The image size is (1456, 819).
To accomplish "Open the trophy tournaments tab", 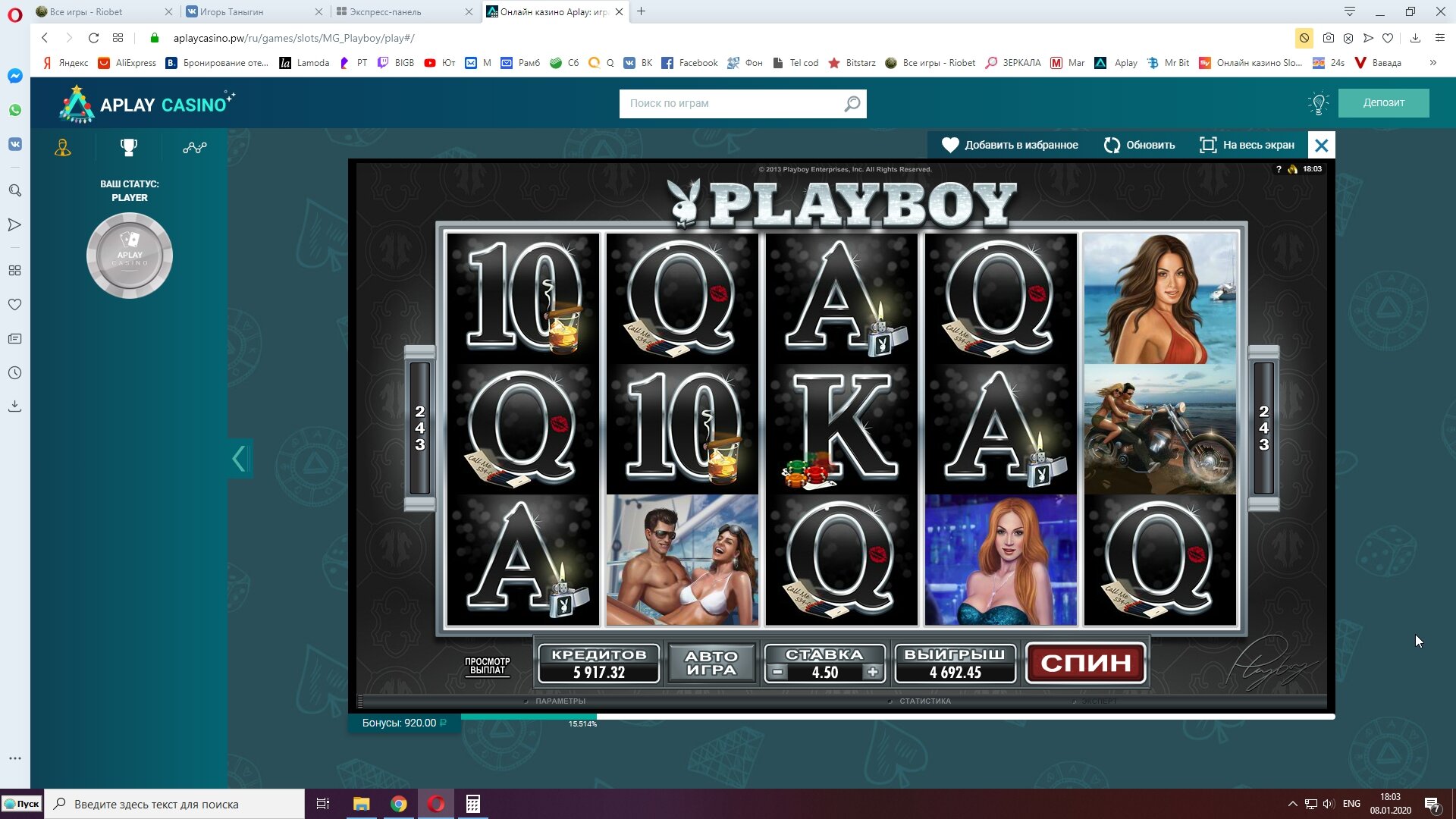I will (x=129, y=147).
